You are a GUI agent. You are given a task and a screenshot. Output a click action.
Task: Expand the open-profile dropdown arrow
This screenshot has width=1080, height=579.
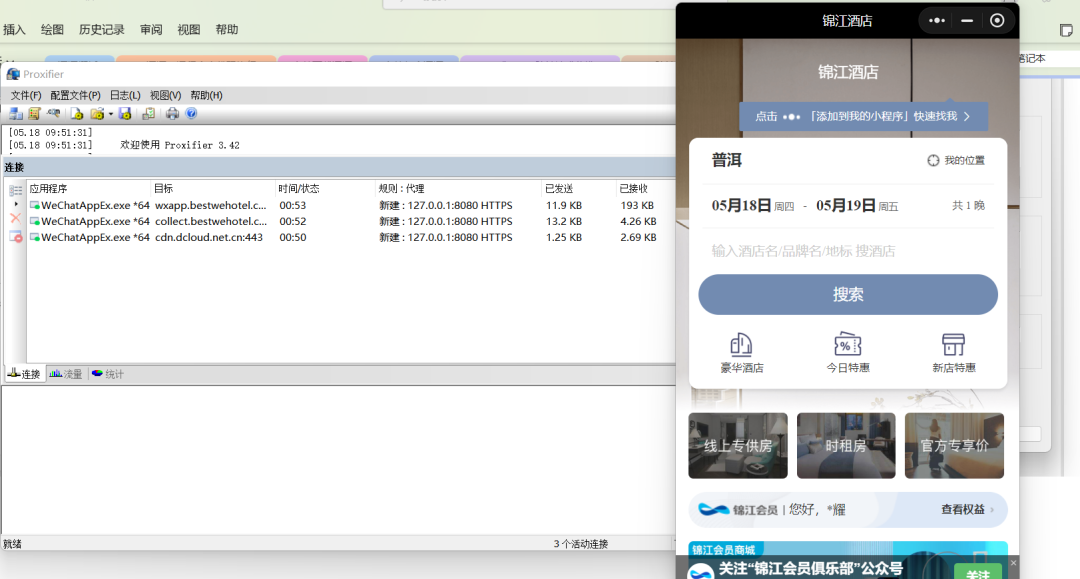click(110, 114)
